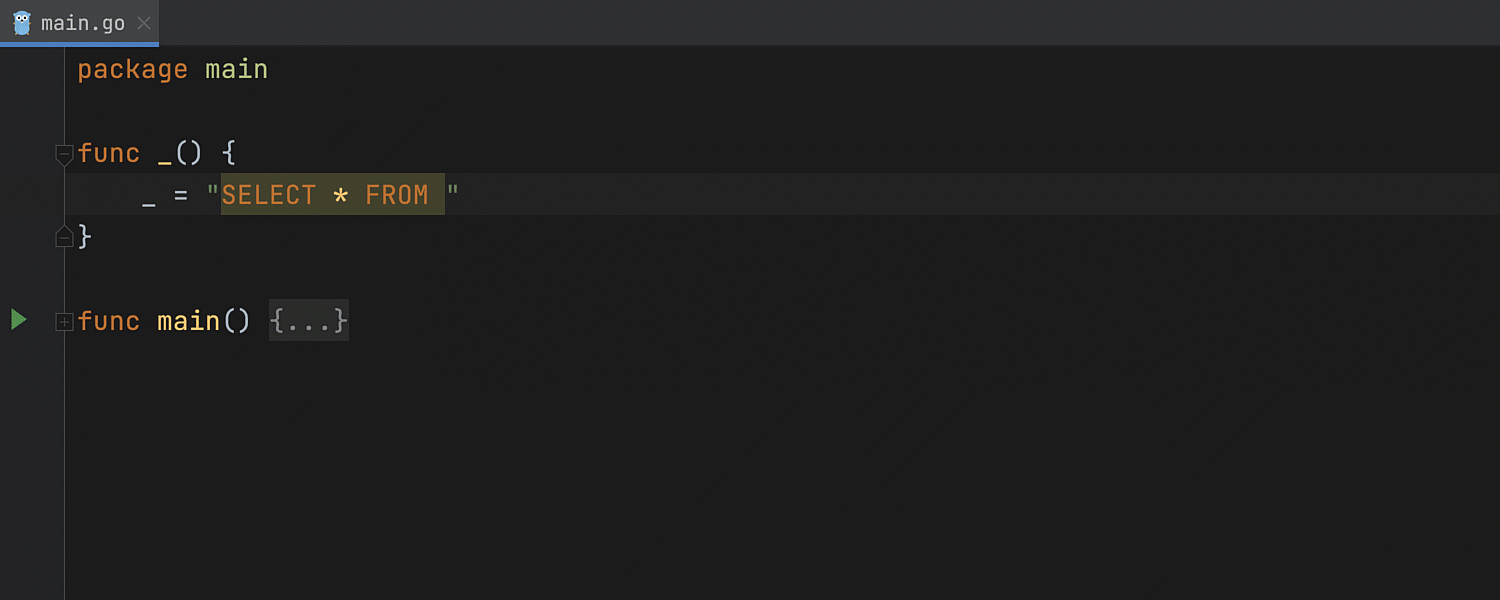Viewport: 1500px width, 600px height.
Task: Click the {...} folded code placeholder
Action: pyautogui.click(x=308, y=321)
